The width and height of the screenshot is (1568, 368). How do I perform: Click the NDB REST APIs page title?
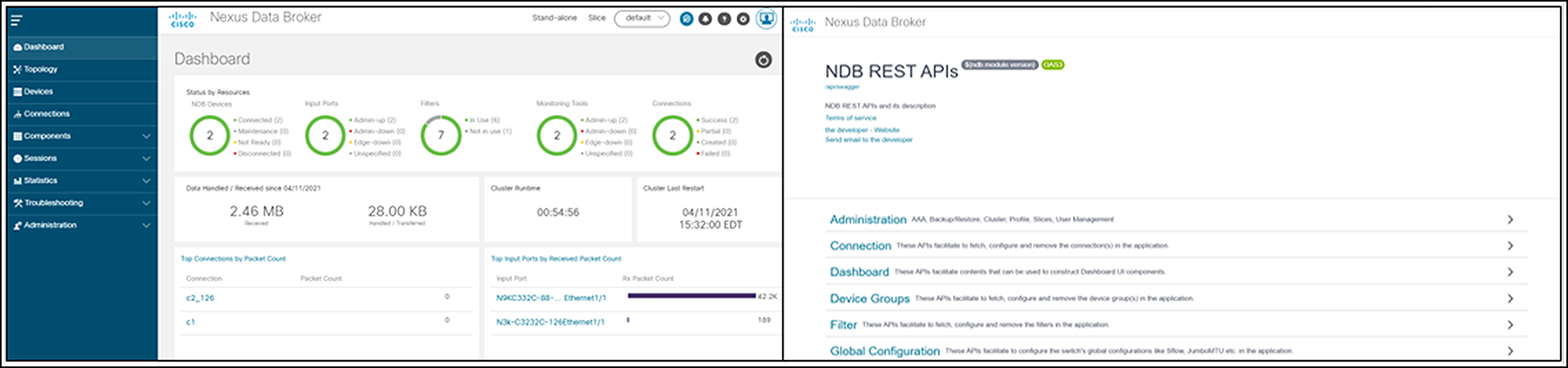pos(892,72)
